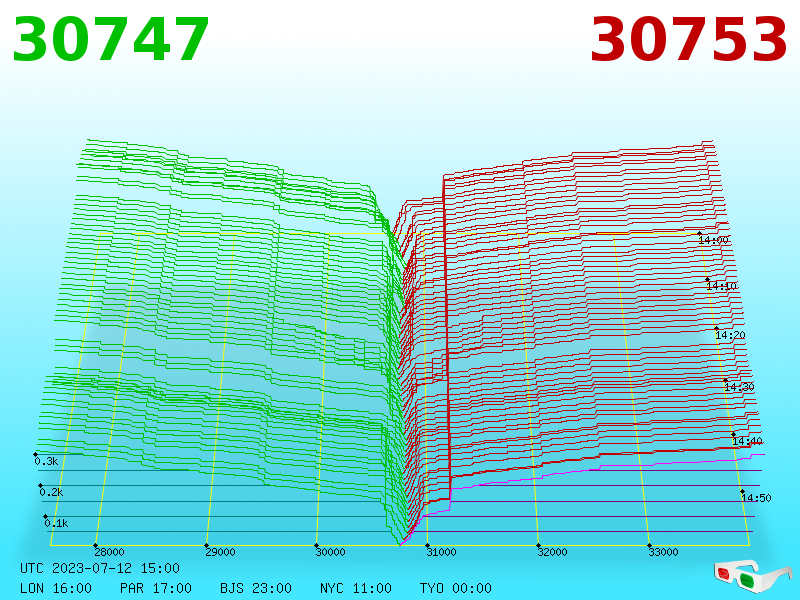Select the 29000 price axis label
Image resolution: width=800 pixels, height=600 pixels.
pyautogui.click(x=220, y=552)
